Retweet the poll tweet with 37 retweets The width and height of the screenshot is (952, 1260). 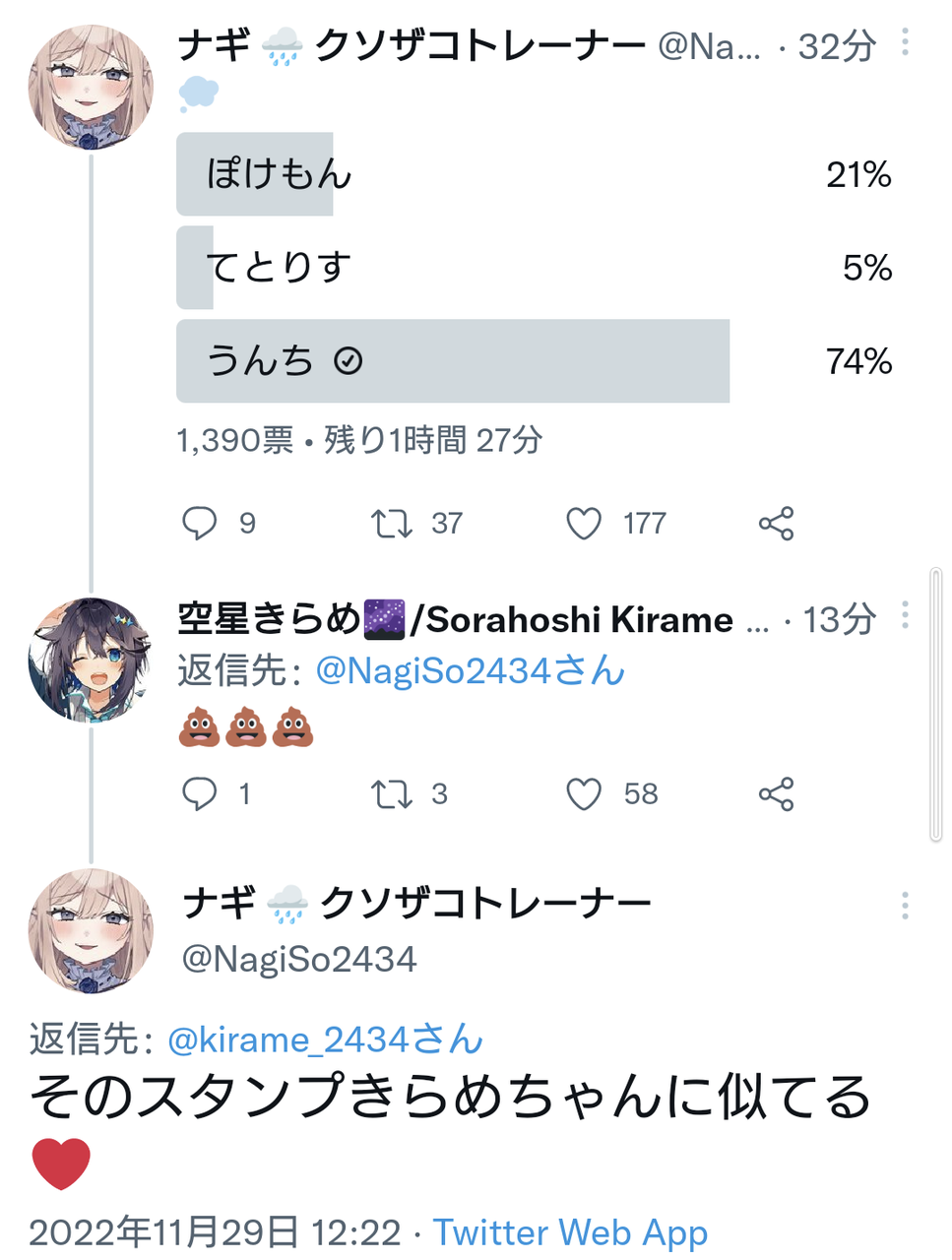coord(391,523)
